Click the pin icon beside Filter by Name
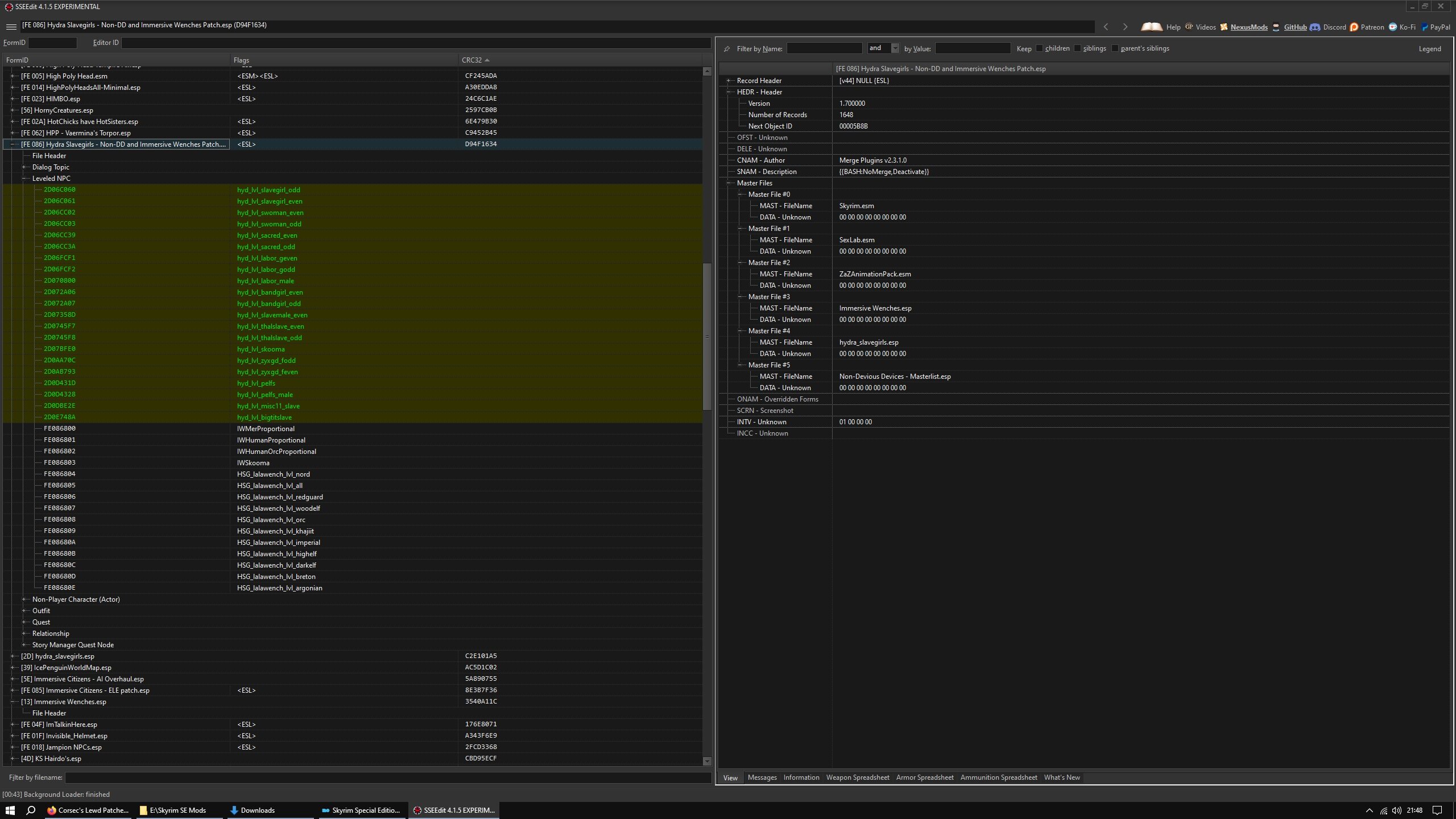Viewport: 1456px width, 819px height. point(727,49)
